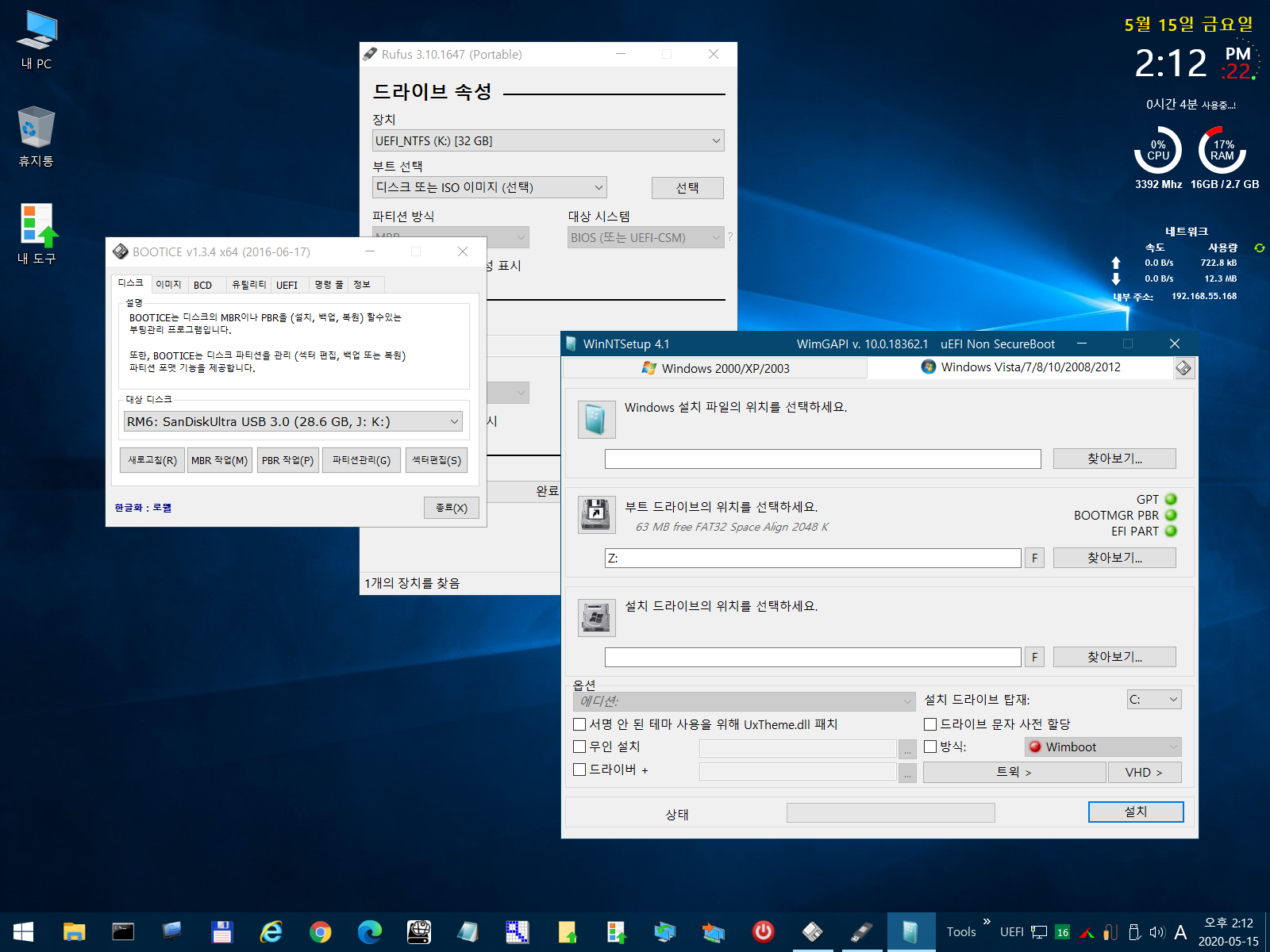Click the green BOOTMGR PBR status indicator
Viewport: 1270px width, 952px height.
pyautogui.click(x=1171, y=515)
